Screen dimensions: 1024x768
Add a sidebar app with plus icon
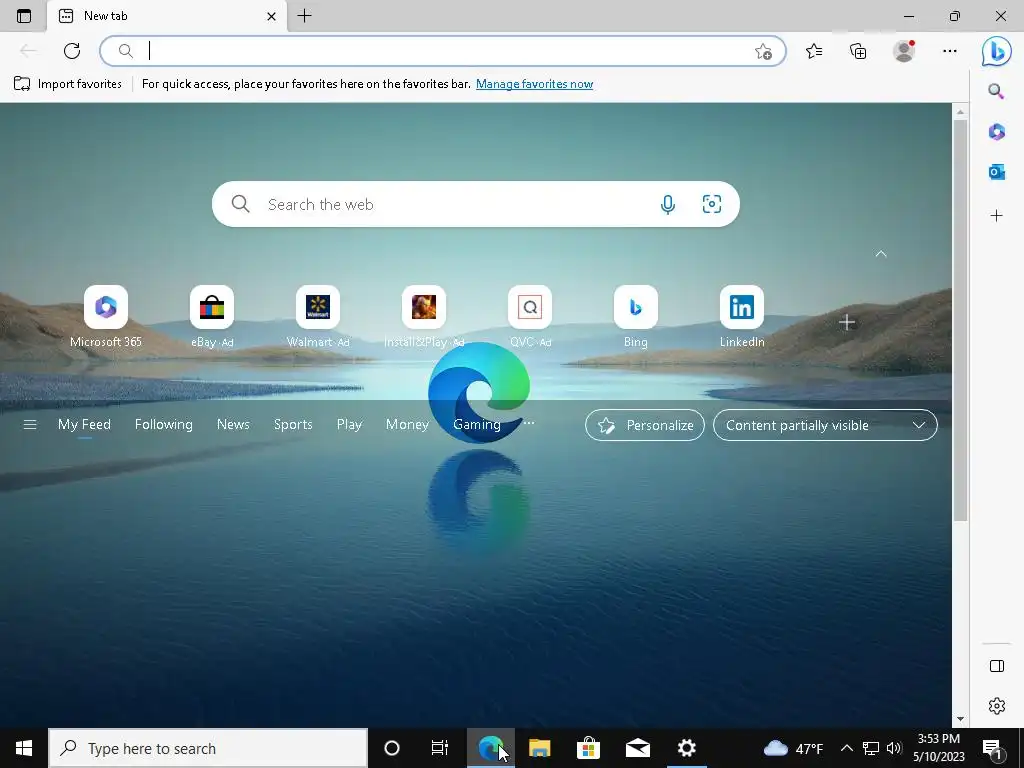[997, 216]
